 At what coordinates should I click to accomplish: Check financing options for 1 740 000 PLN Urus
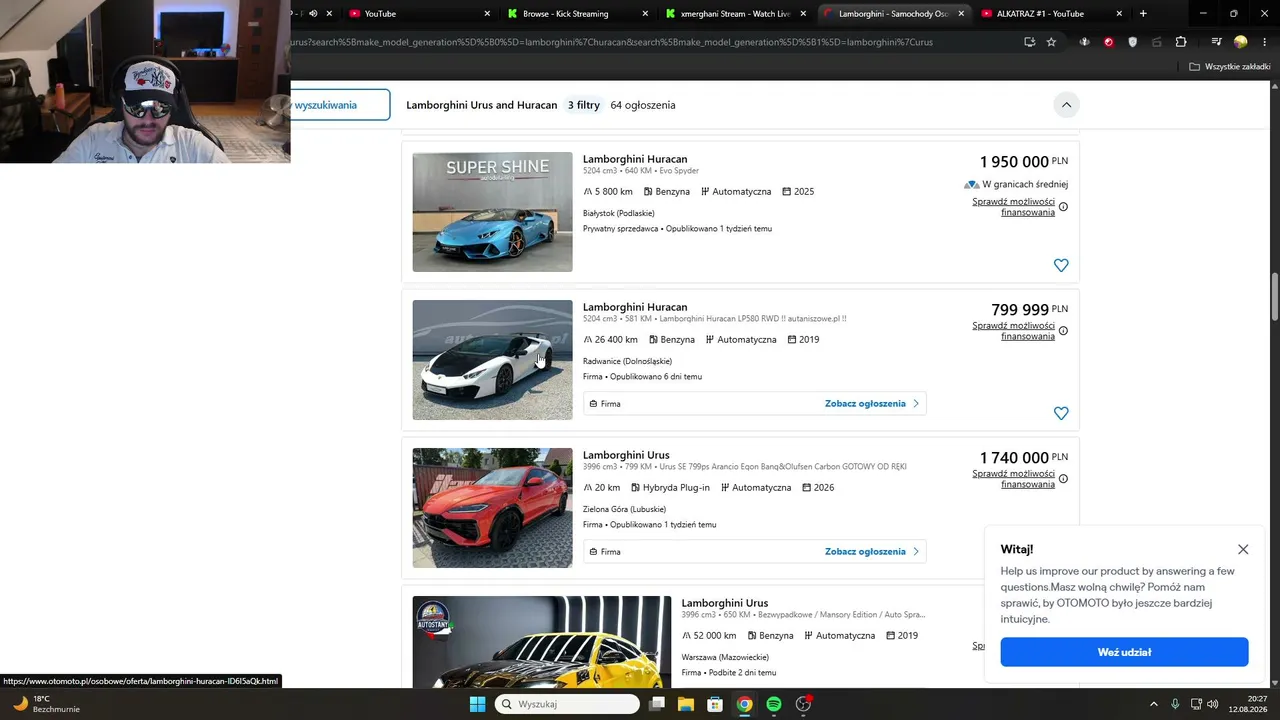click(x=1013, y=479)
